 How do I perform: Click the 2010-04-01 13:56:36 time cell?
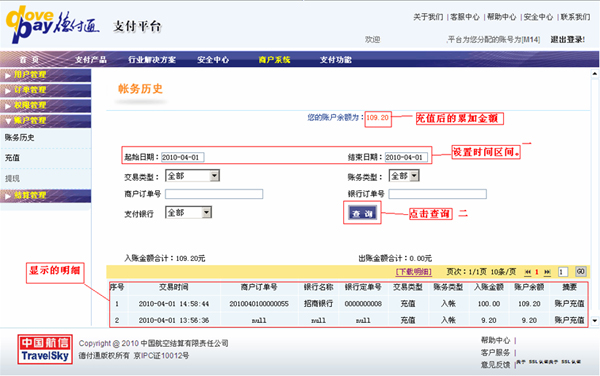point(174,320)
